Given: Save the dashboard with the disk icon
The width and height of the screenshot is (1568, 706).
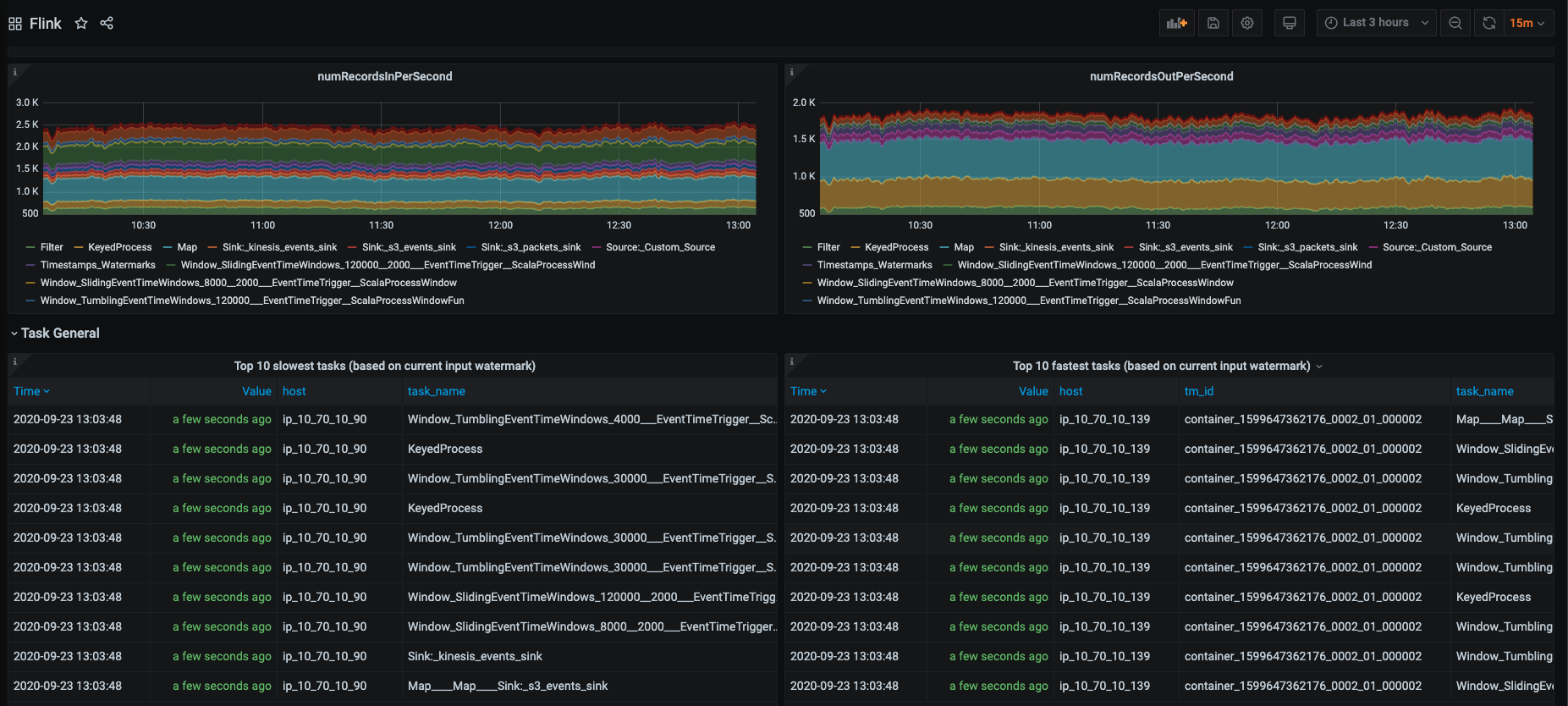Looking at the screenshot, I should 1213,23.
